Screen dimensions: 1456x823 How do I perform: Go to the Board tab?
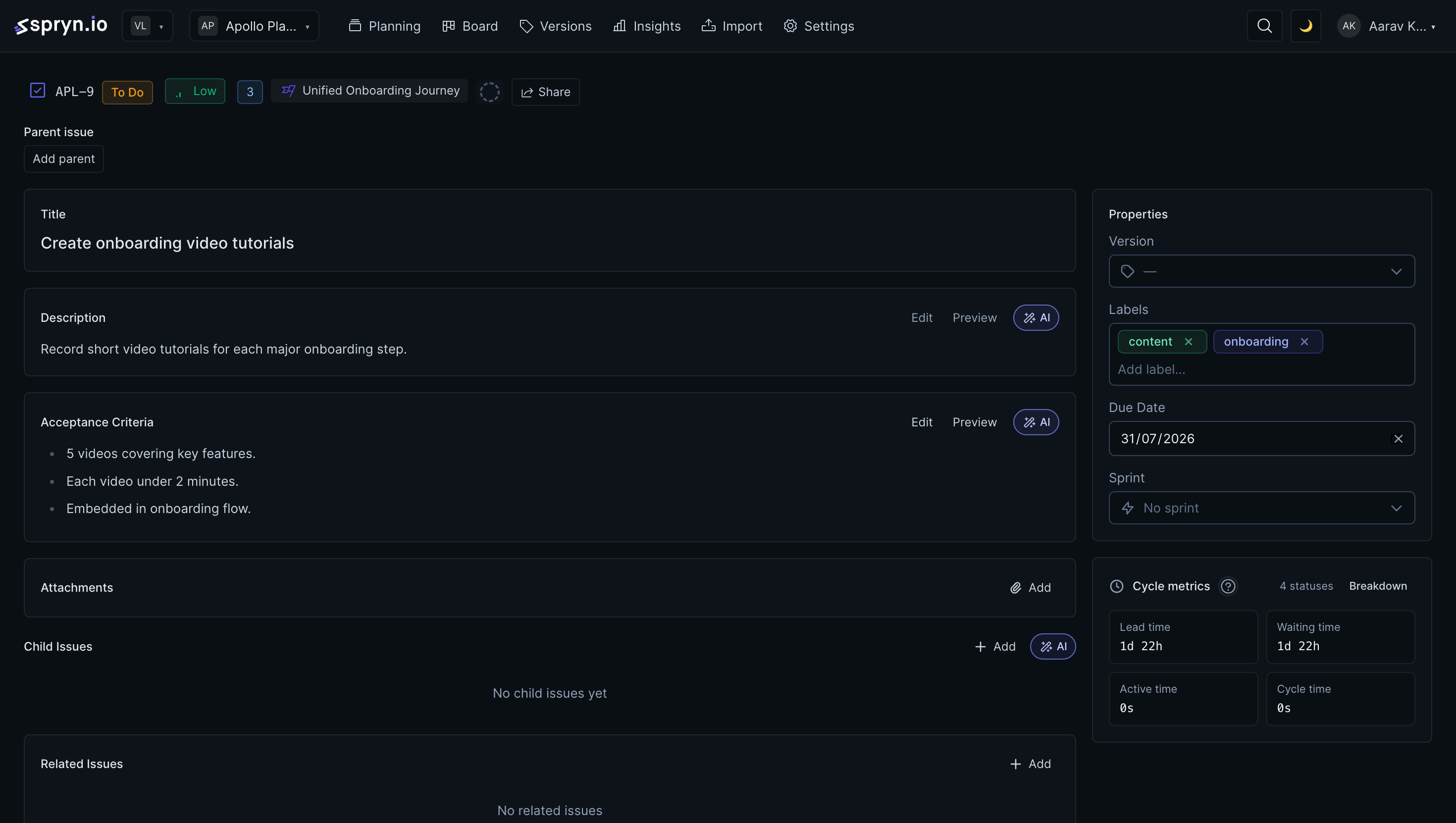click(x=469, y=26)
